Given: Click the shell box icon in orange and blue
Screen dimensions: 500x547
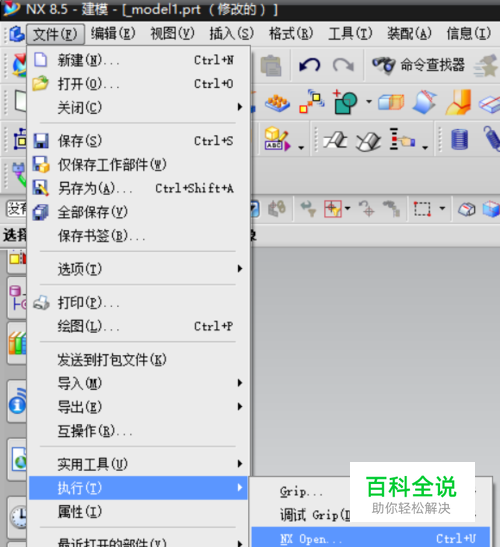Looking at the screenshot, I should click(391, 102).
